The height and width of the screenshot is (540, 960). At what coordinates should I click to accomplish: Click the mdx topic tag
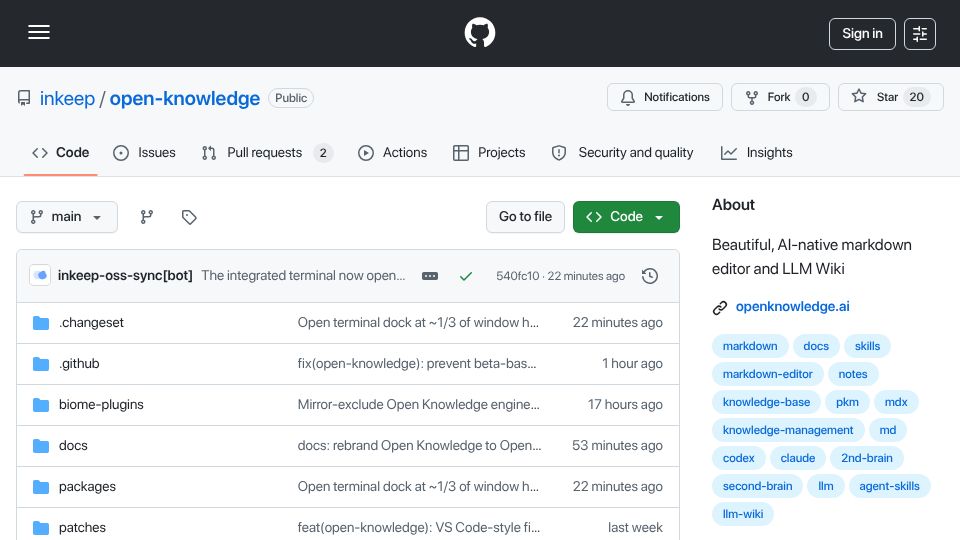coord(896,402)
